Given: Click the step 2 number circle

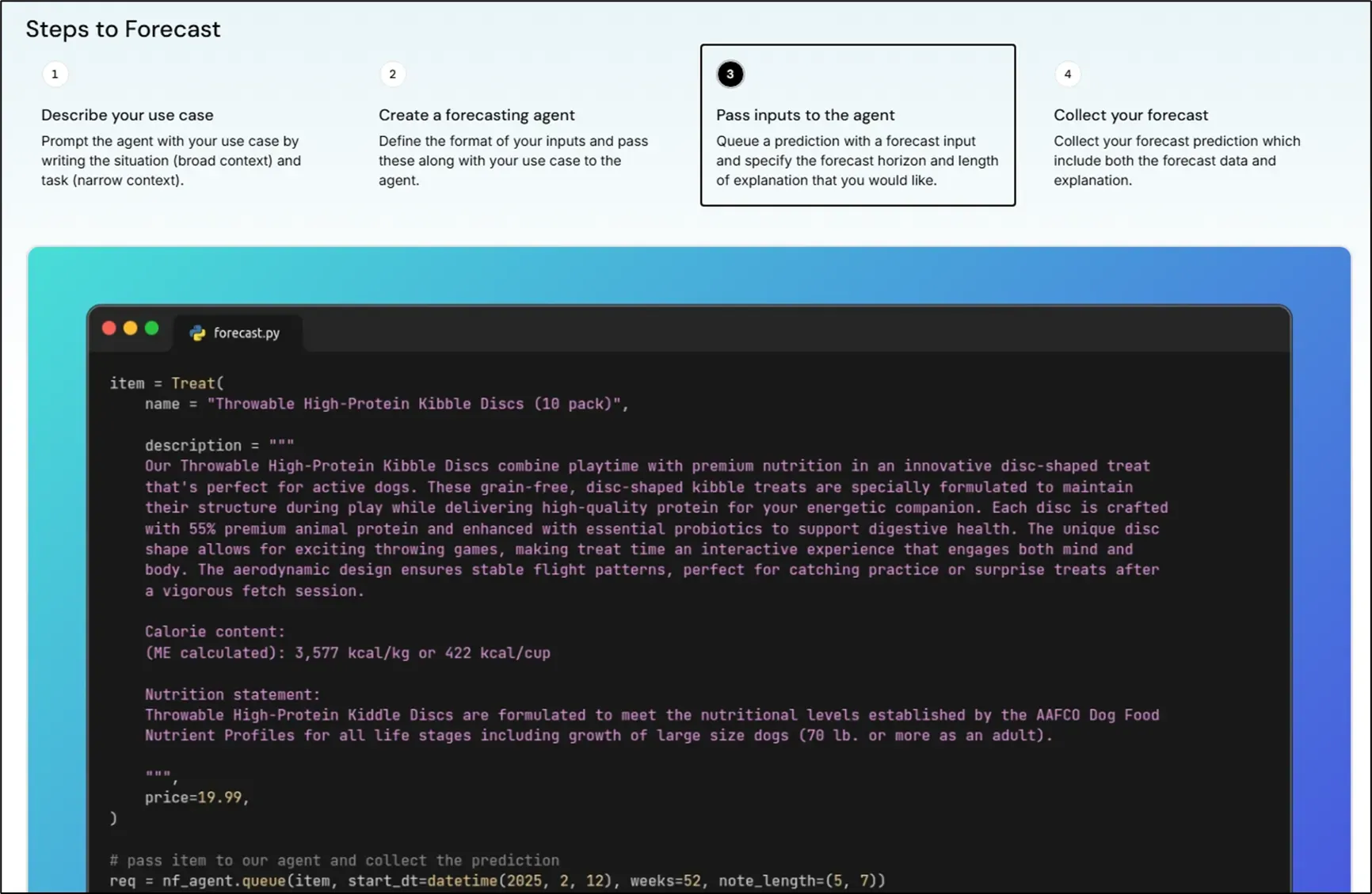Looking at the screenshot, I should pos(392,74).
